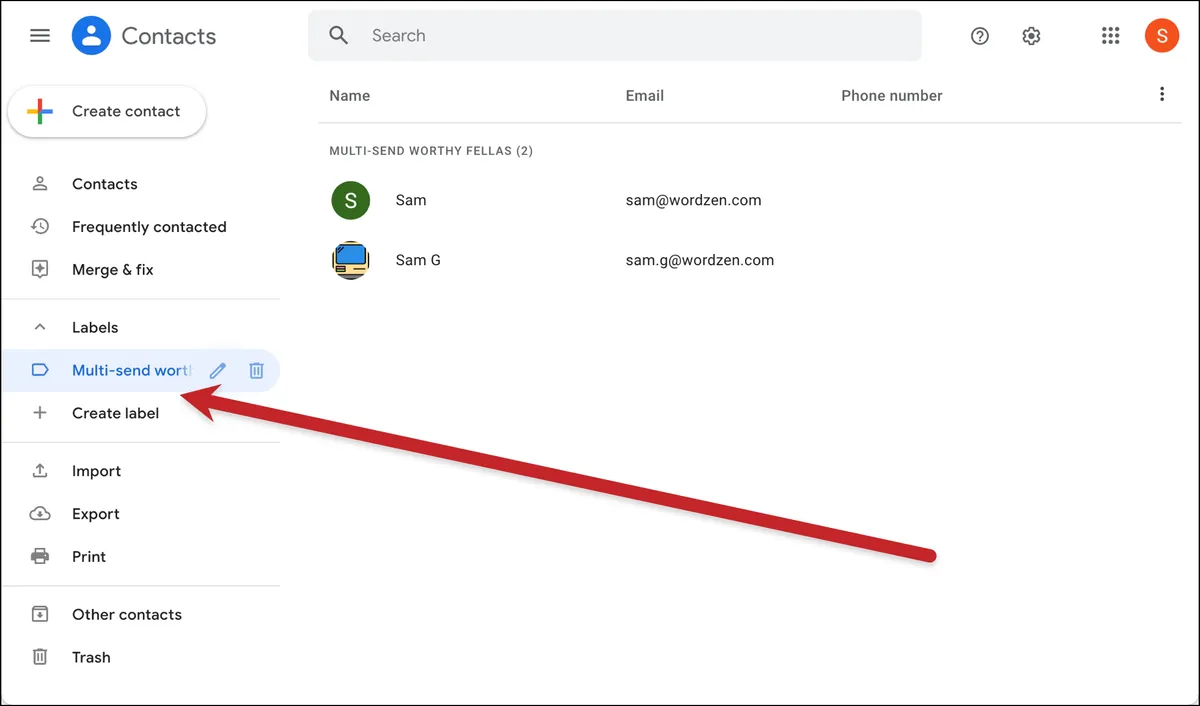Click the label tag icon beside Multi-send
This screenshot has width=1200, height=706.
point(40,370)
